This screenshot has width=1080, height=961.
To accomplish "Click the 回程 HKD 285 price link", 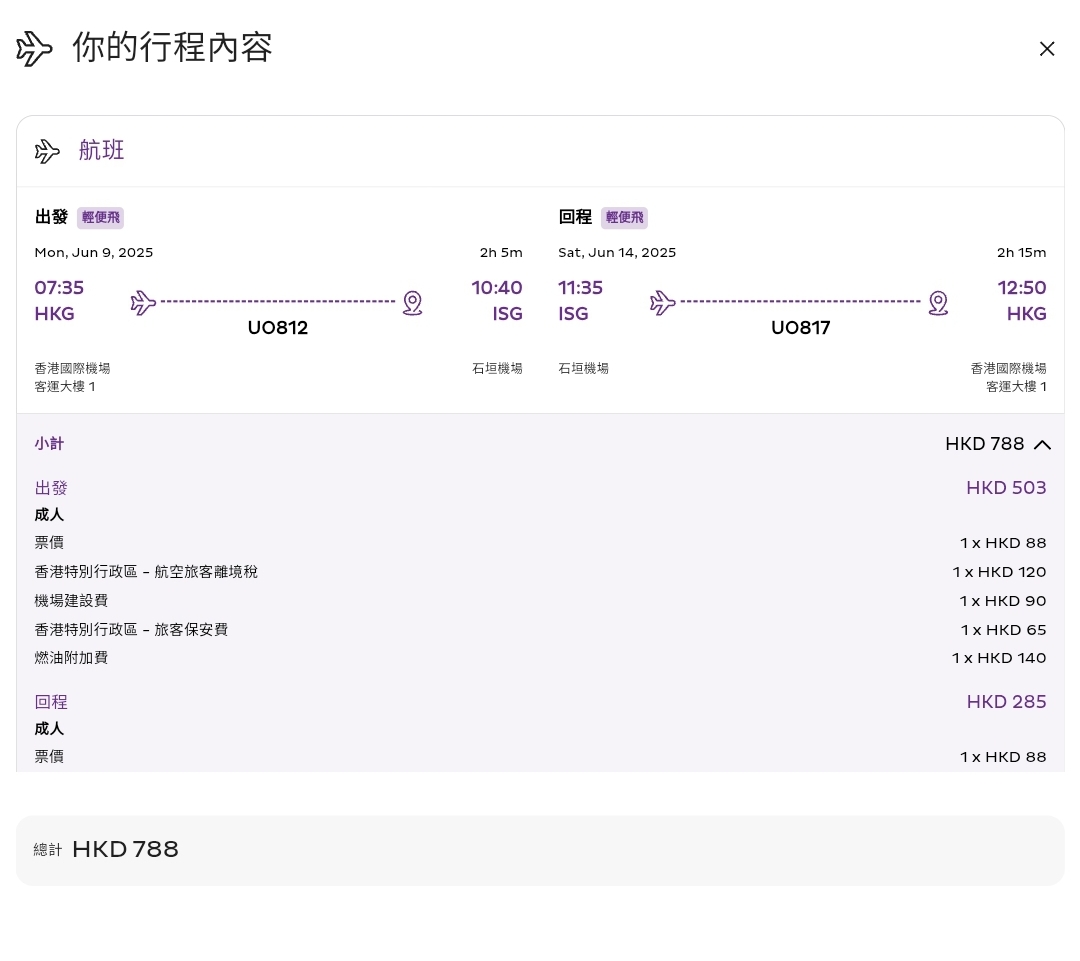I will [1006, 702].
